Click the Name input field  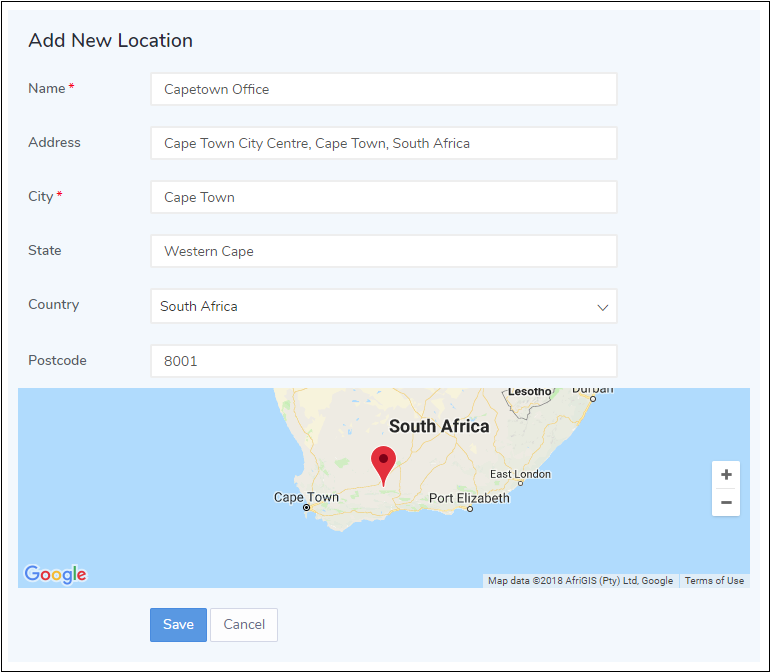pos(383,89)
